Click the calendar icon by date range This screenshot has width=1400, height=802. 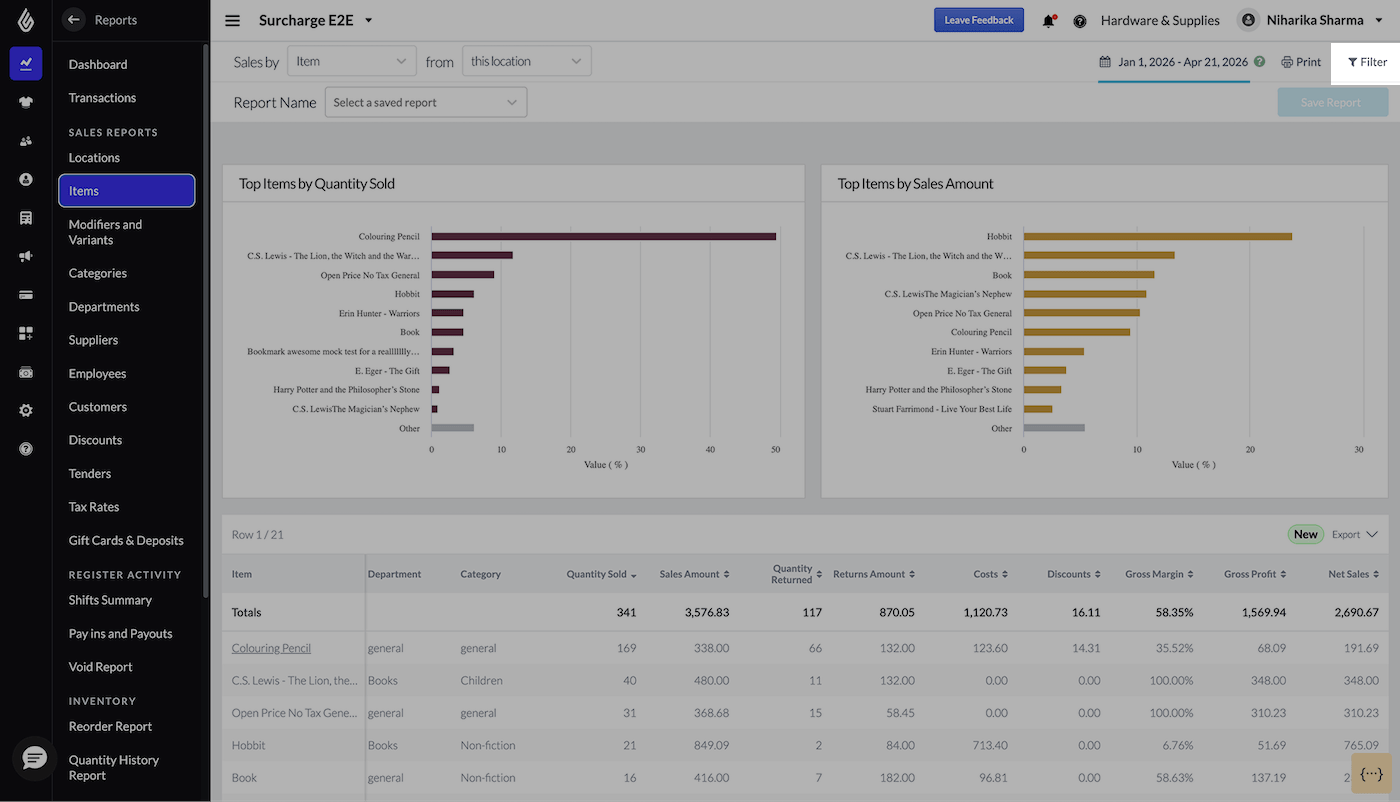[x=1105, y=62]
